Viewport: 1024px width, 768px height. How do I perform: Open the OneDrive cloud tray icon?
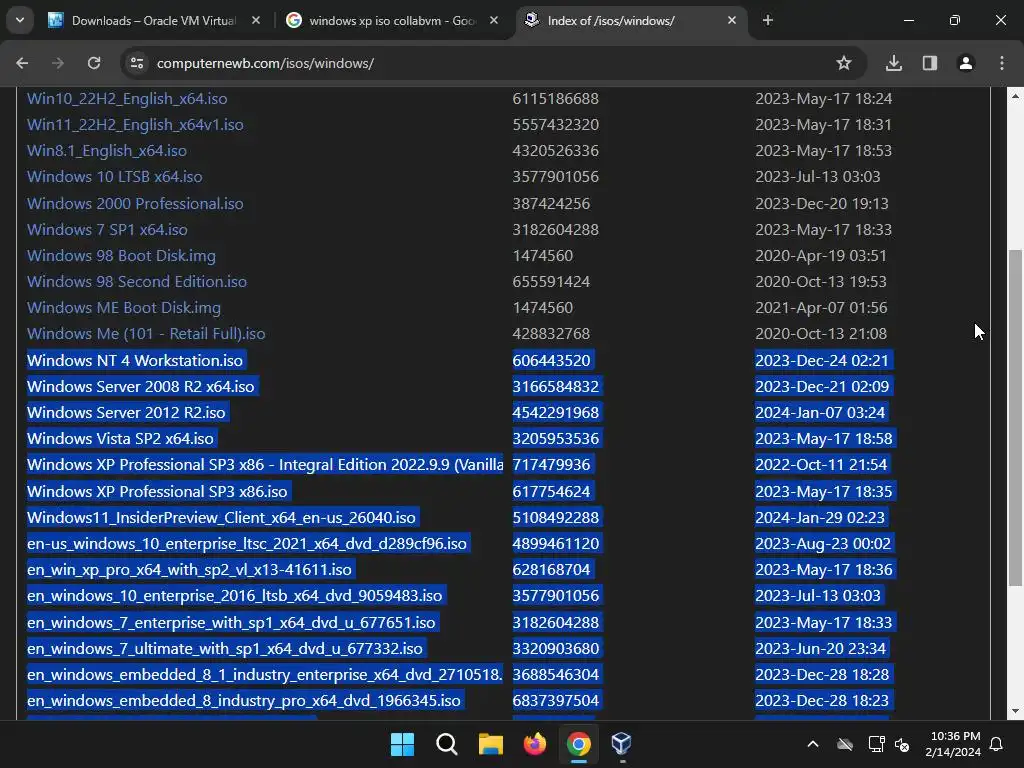click(845, 744)
